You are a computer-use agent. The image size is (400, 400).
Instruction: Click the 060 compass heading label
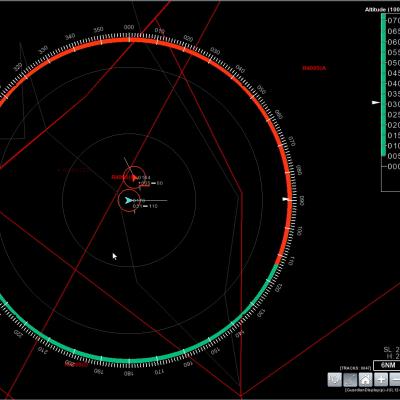279,114
